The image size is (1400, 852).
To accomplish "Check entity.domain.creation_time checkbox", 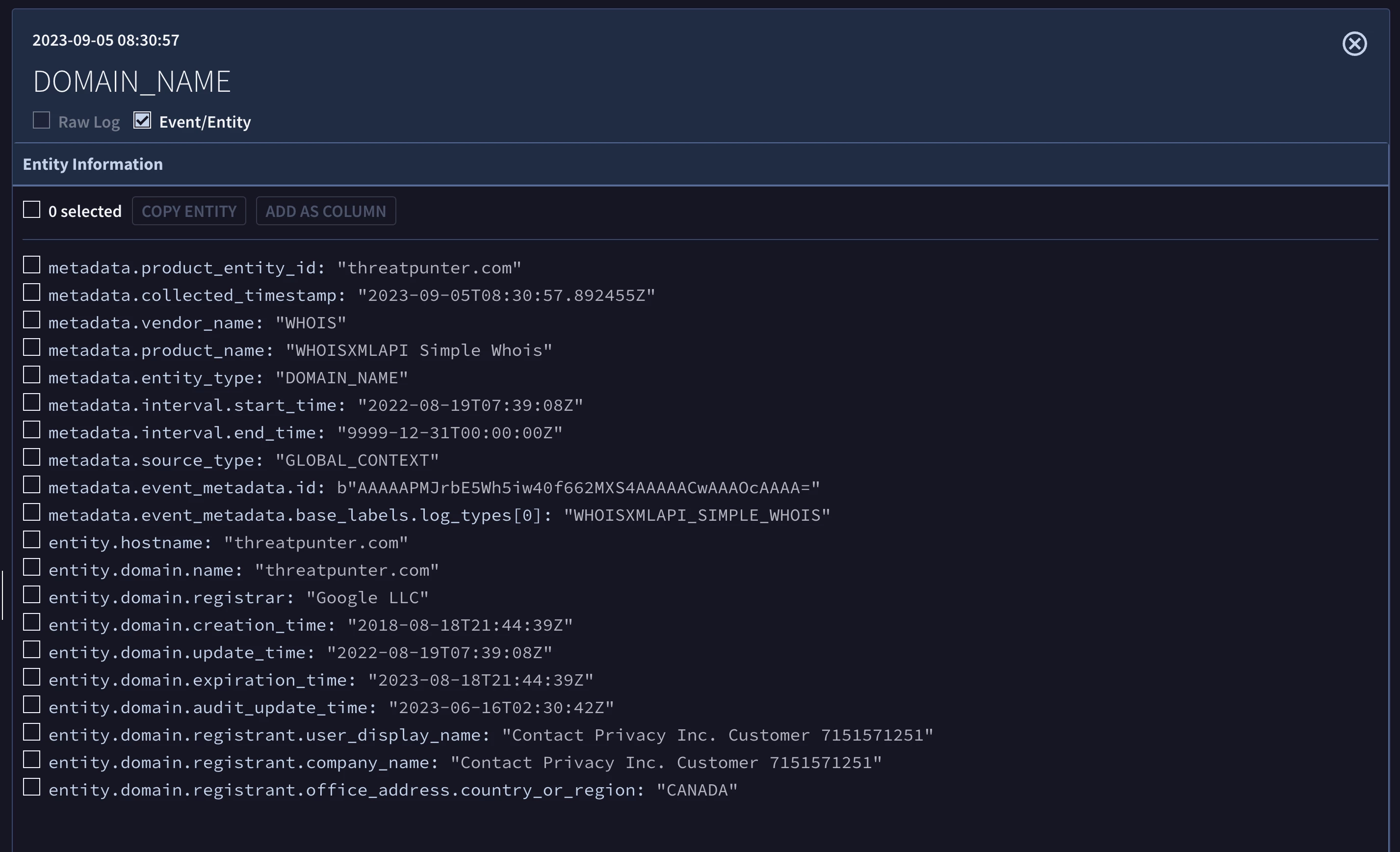I will click(x=31, y=622).
